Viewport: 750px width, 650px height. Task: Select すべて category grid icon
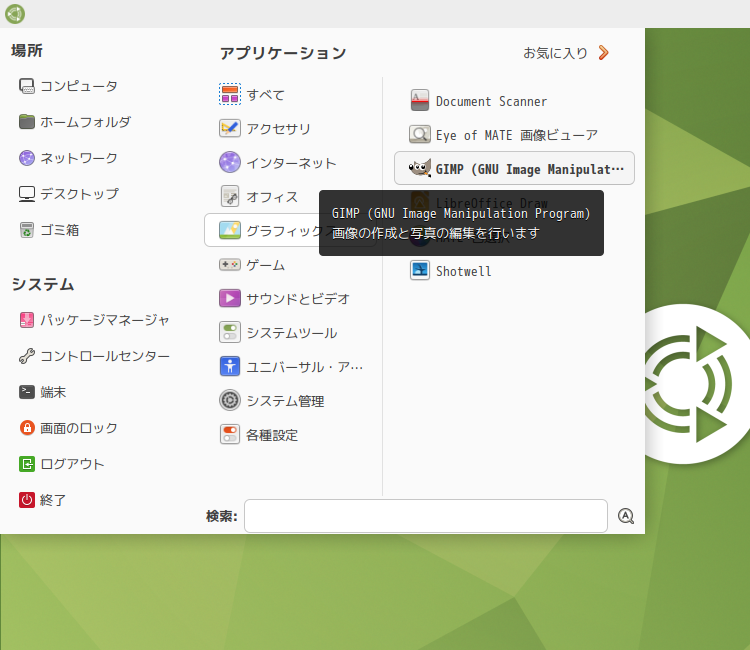click(x=230, y=94)
